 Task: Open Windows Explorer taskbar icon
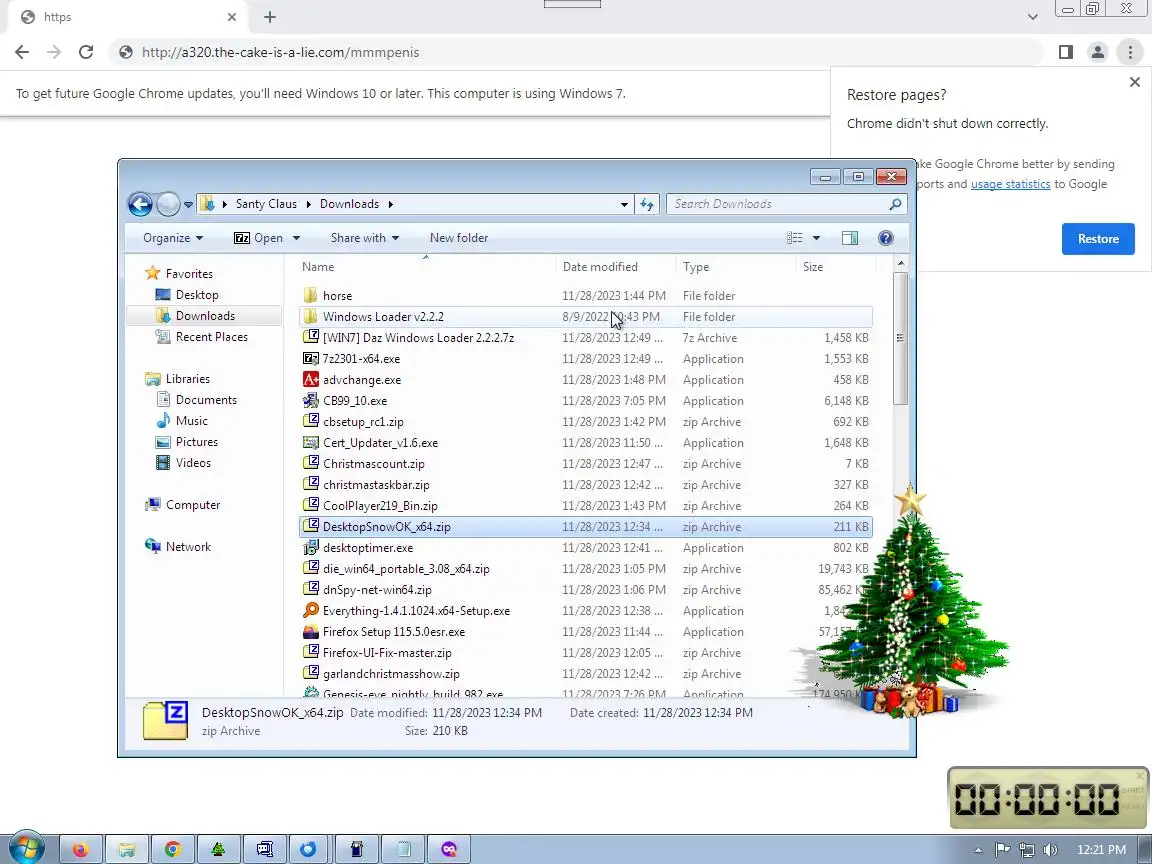tap(126, 849)
